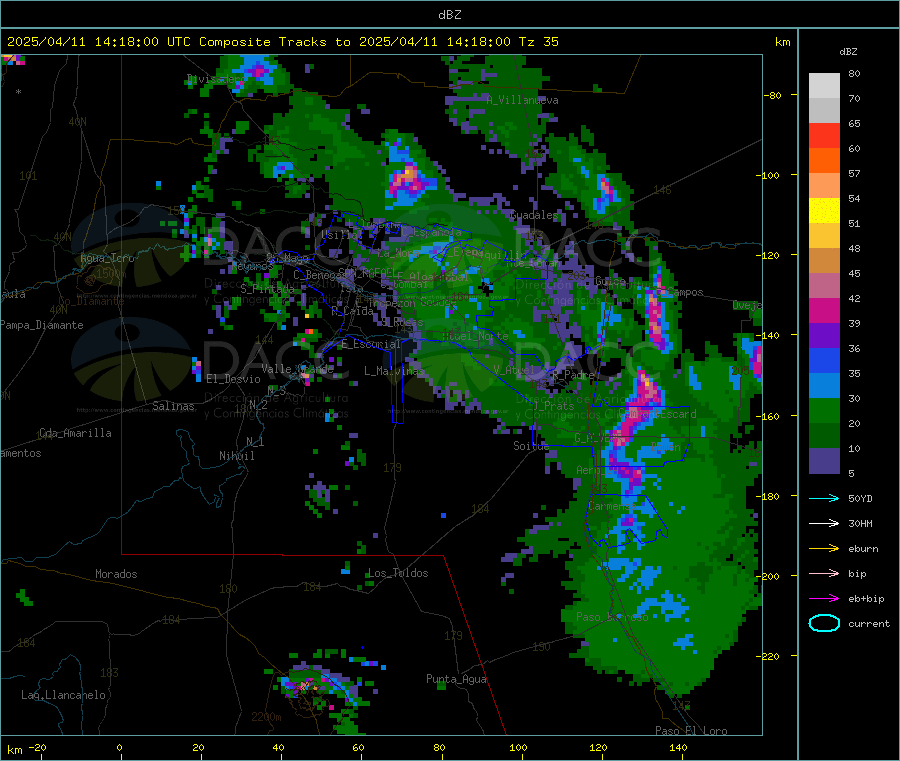Click the 'S_Pintada' map label
The height and width of the screenshot is (761, 900).
pos(267,288)
